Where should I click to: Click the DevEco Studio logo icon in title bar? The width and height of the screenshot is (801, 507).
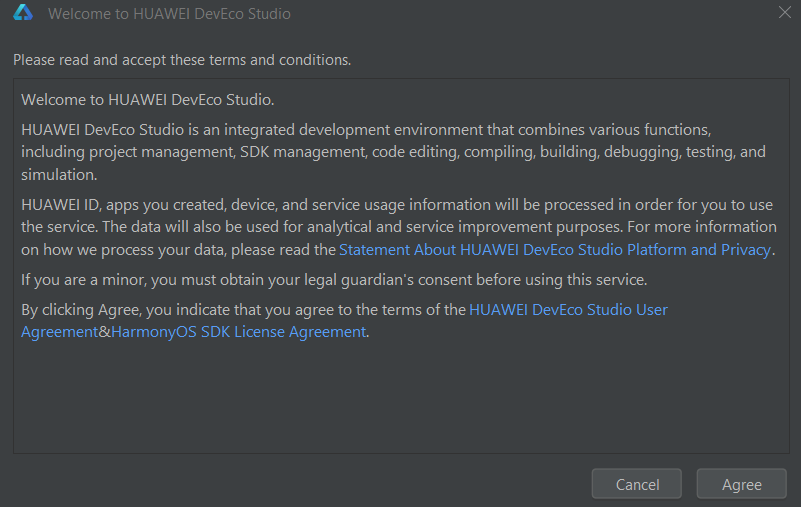(x=23, y=13)
